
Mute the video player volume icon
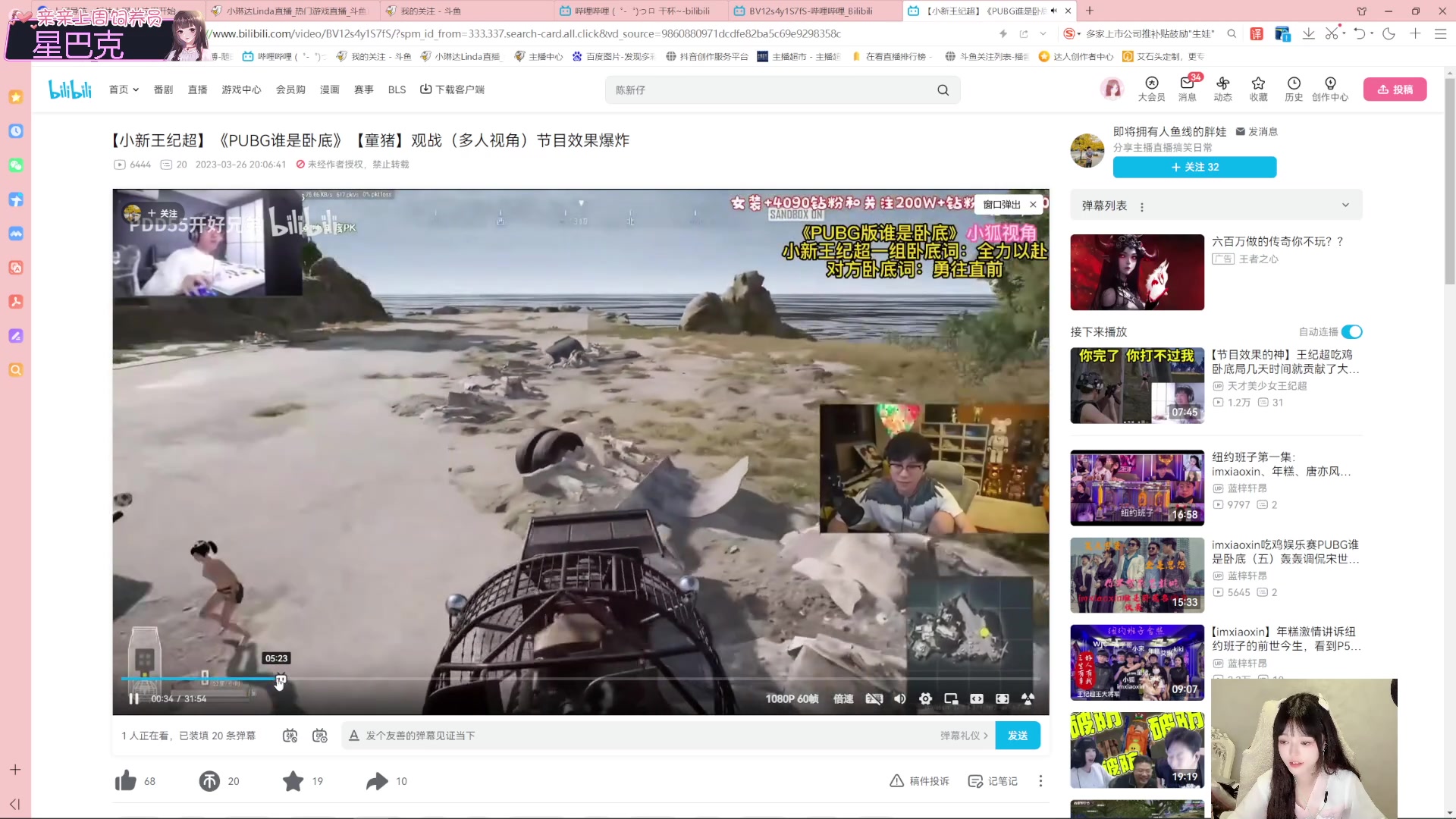point(899,698)
